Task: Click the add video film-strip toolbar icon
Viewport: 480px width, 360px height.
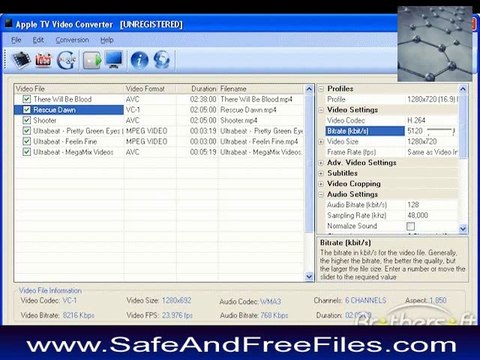Action: click(21, 60)
